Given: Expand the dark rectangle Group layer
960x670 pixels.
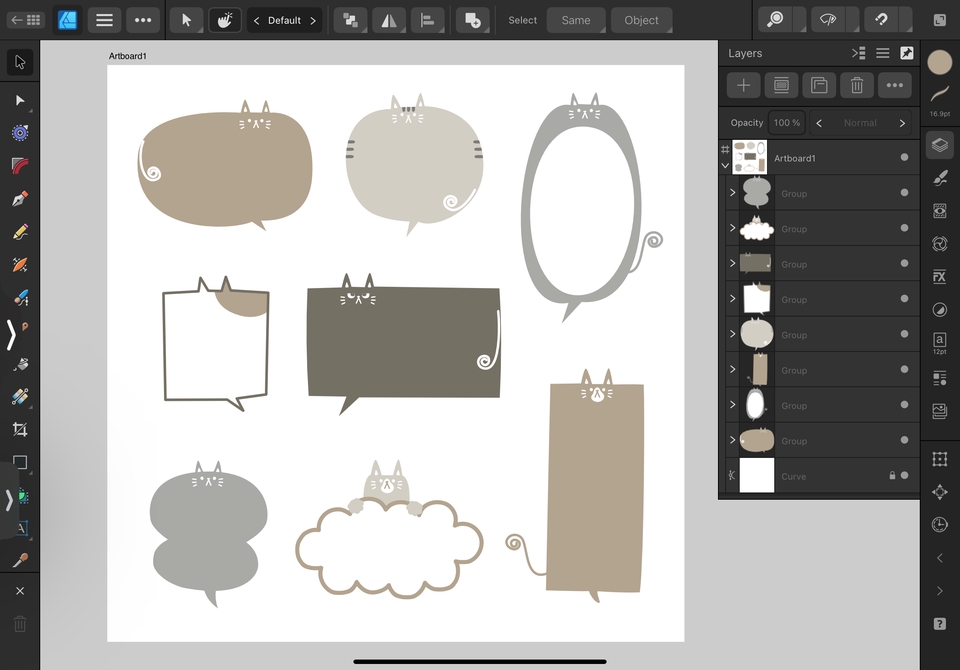Looking at the screenshot, I should click(x=732, y=263).
